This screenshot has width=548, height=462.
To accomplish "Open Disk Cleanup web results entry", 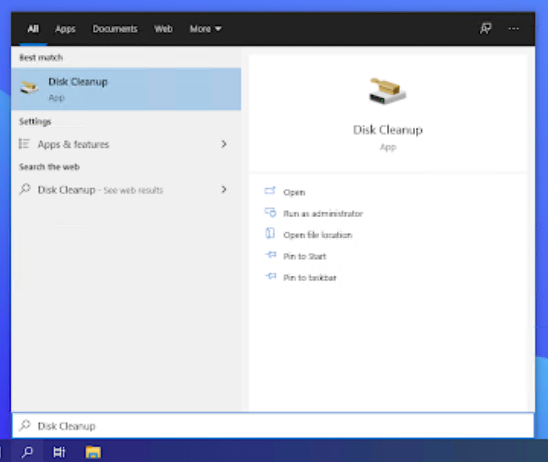I will coord(126,190).
